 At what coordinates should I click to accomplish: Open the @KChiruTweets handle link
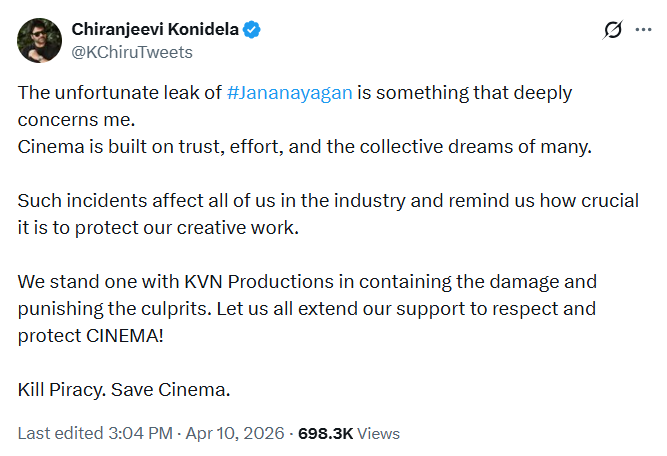tap(132, 51)
